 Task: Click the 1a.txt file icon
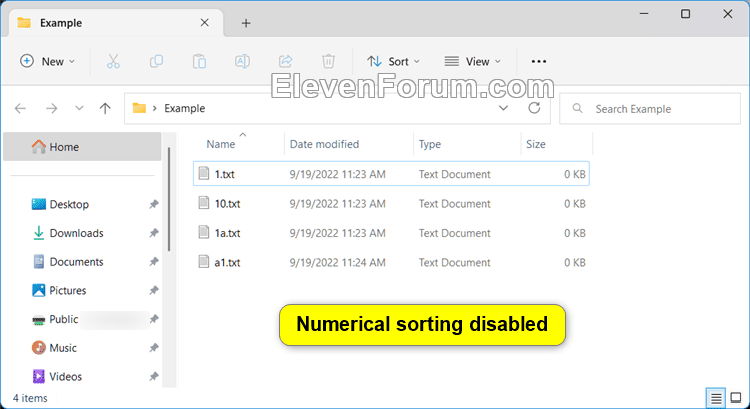pyautogui.click(x=204, y=232)
